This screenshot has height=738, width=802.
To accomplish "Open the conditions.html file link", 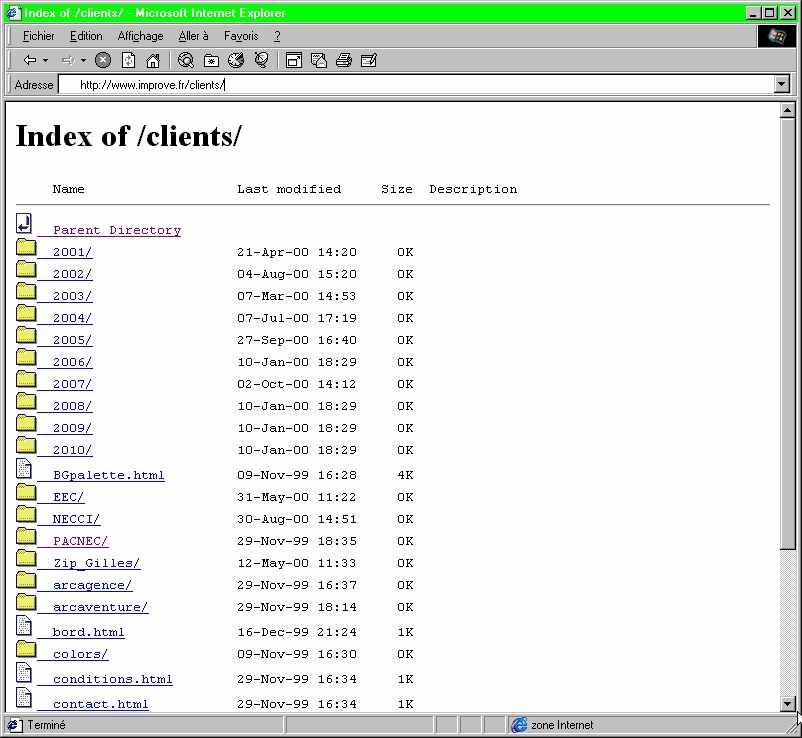I will click(113, 679).
